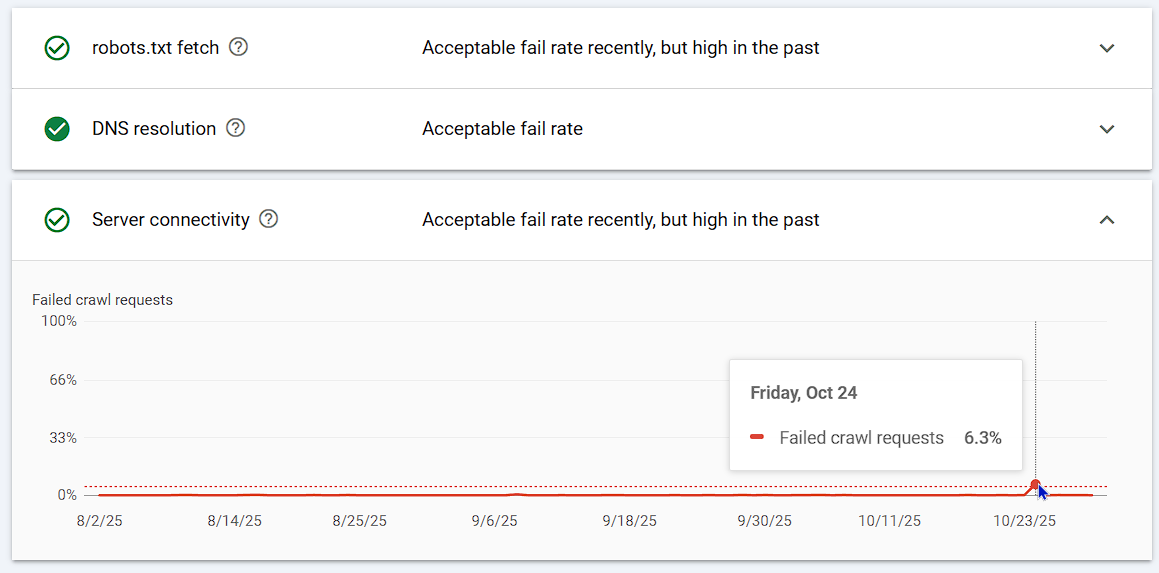Click the solid green checkmark beside DNS resolution
Image resolution: width=1159 pixels, height=573 pixels.
coord(57,129)
